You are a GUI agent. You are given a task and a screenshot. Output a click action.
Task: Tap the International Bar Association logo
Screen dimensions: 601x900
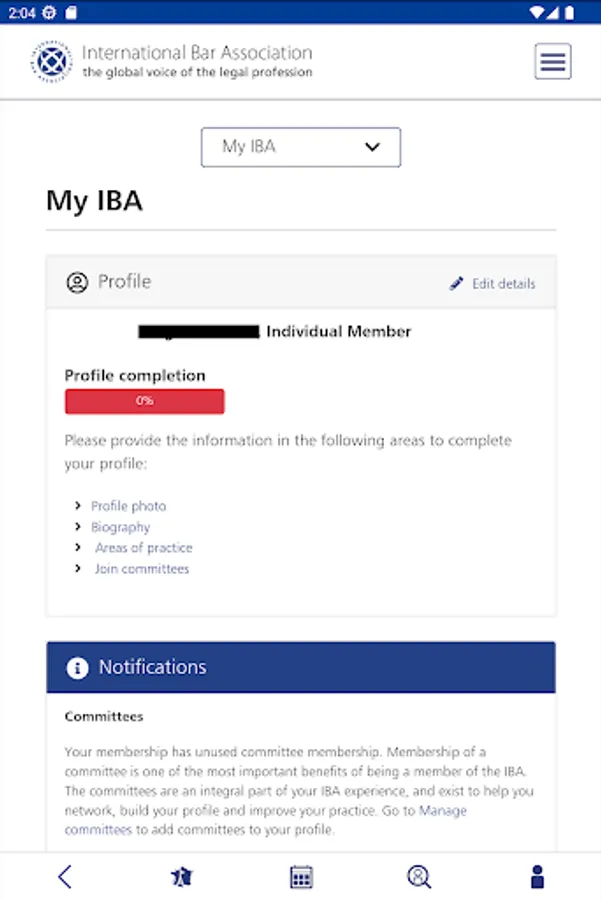(52, 62)
